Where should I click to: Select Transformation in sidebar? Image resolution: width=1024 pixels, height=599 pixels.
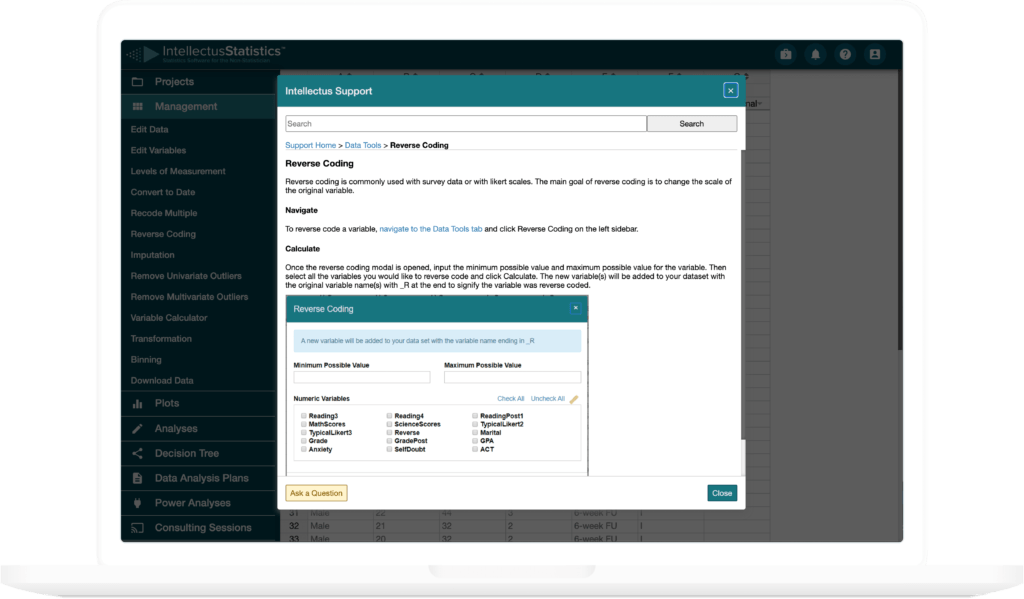tap(161, 338)
